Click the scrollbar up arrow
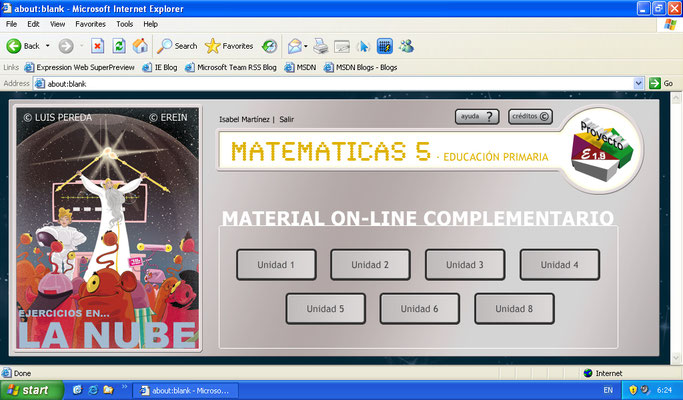 (x=676, y=98)
